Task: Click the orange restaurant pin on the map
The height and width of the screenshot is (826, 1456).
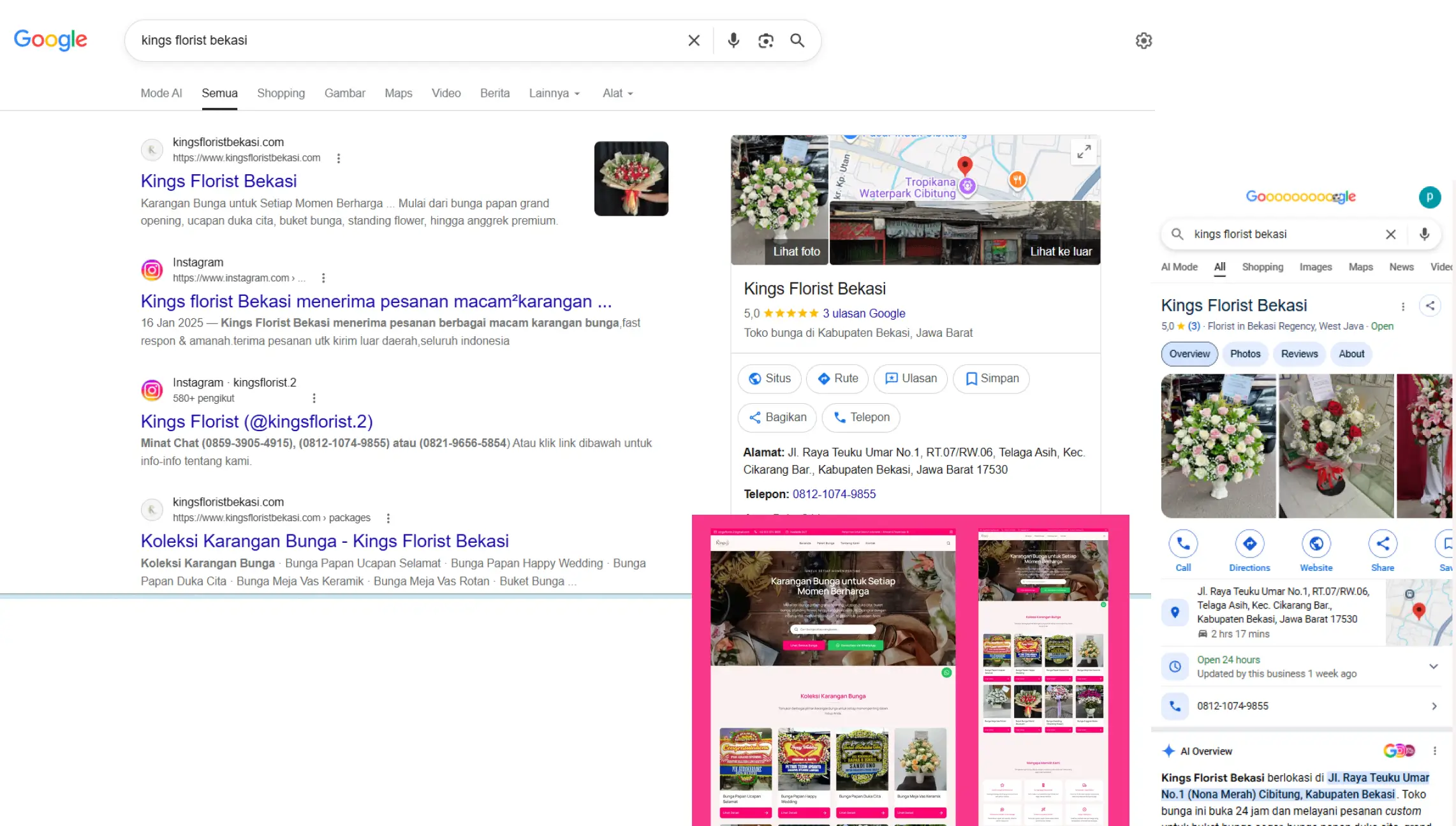Action: [x=1017, y=180]
